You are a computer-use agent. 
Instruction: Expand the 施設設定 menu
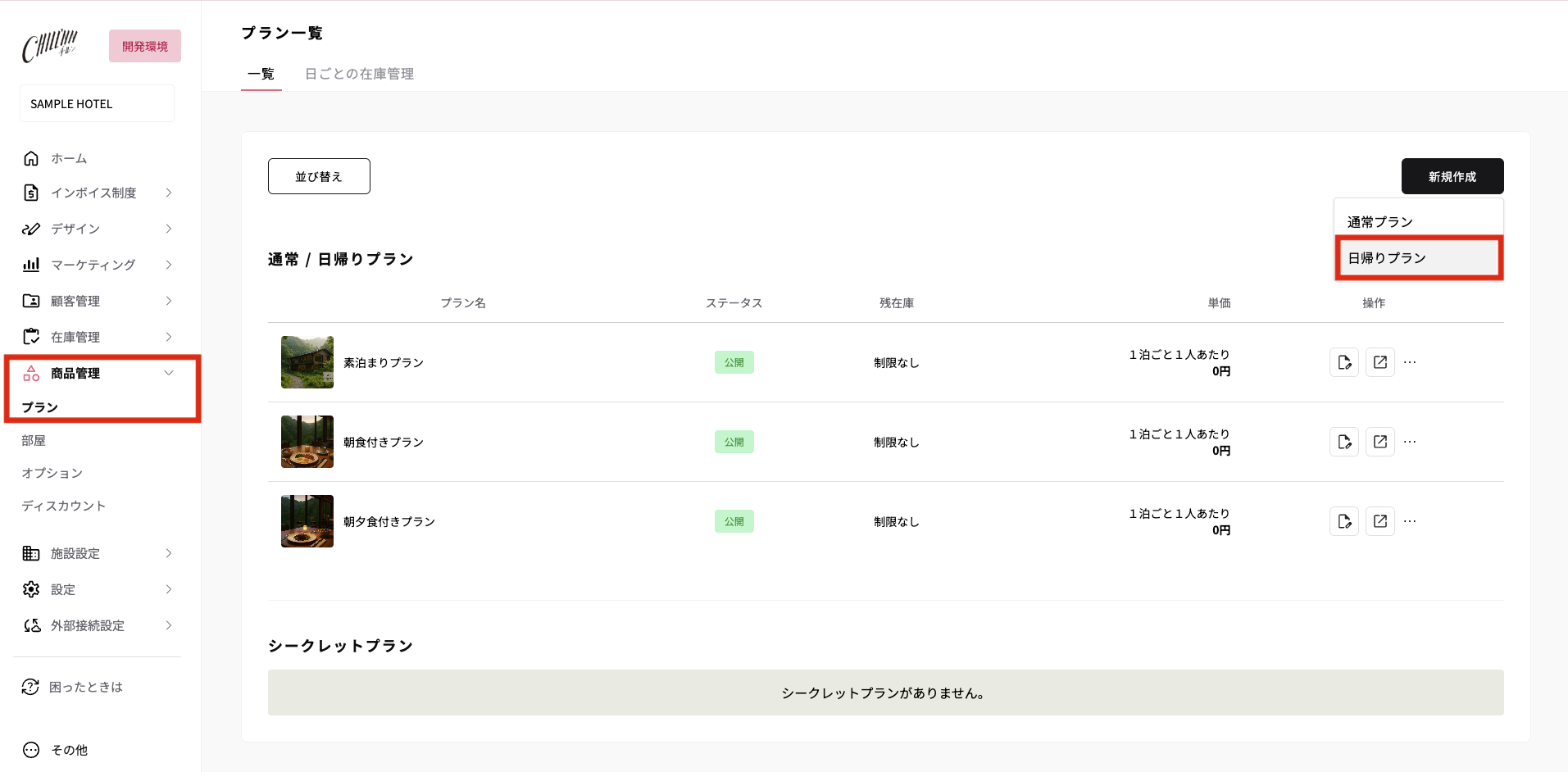(x=169, y=553)
